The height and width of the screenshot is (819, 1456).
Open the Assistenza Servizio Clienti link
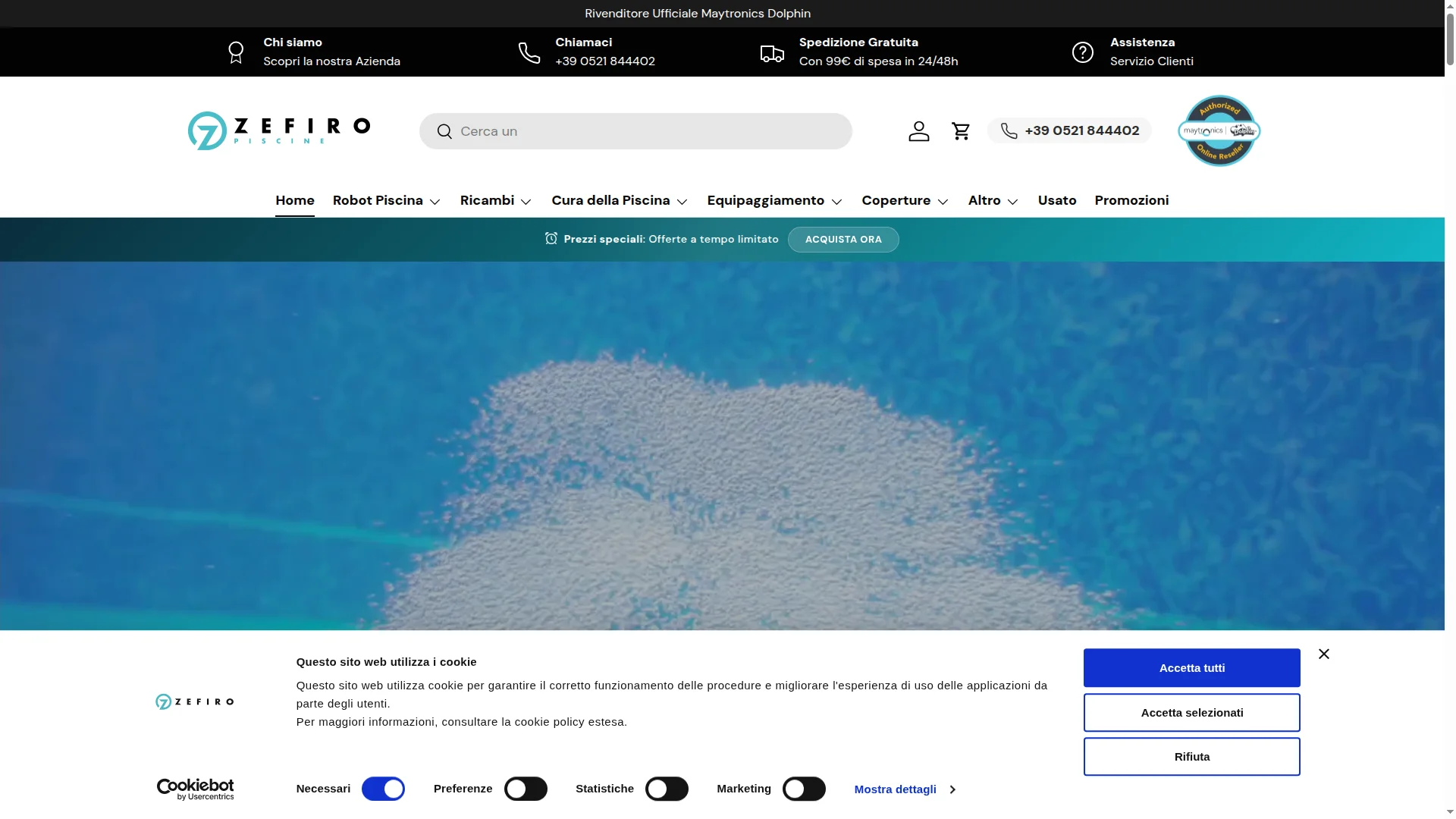(1132, 52)
